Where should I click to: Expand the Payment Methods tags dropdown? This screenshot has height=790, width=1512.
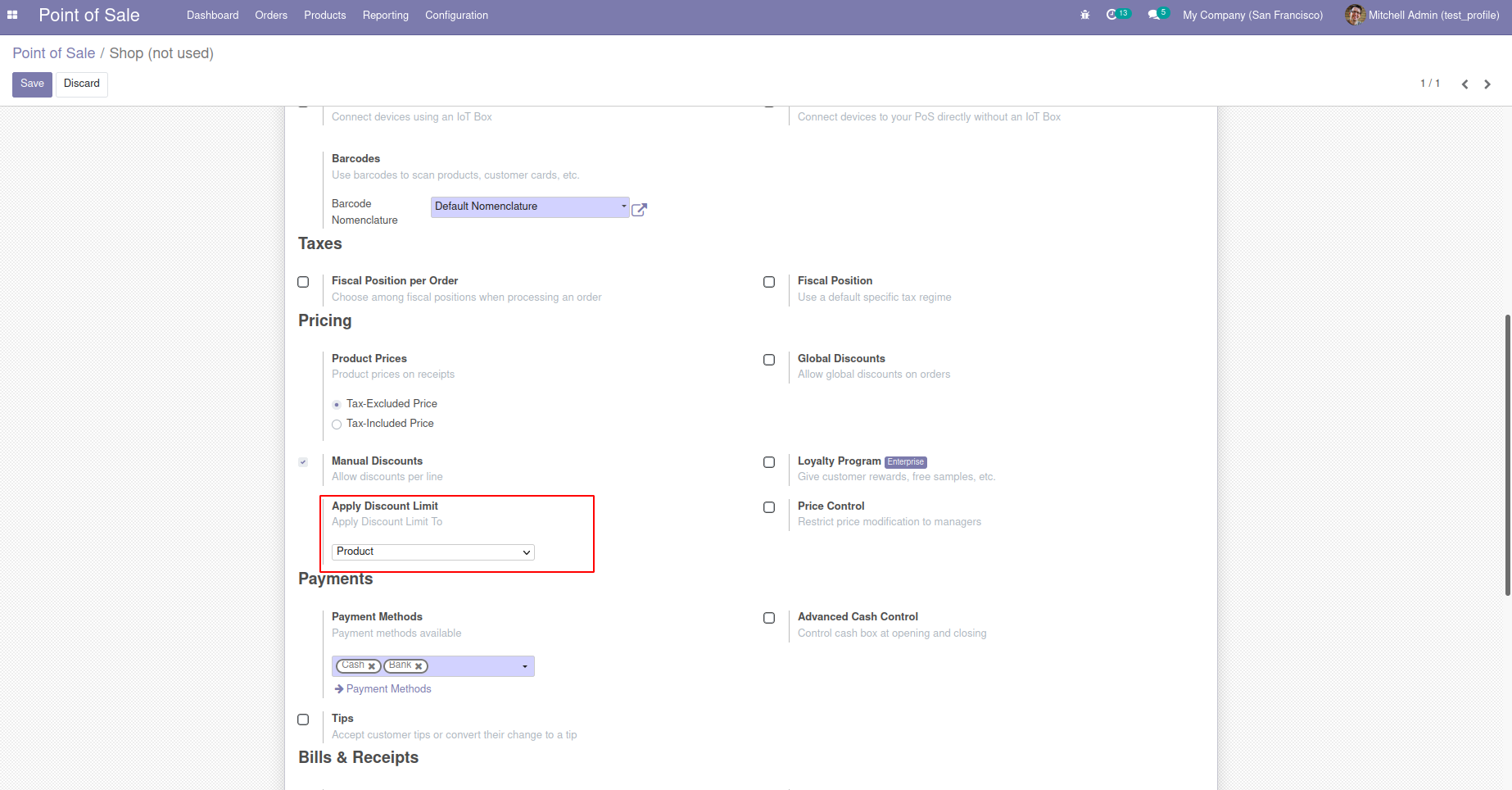click(525, 666)
